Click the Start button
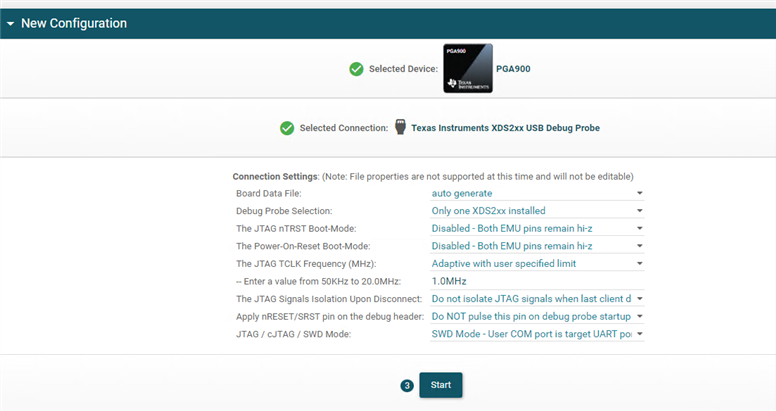The image size is (776, 411). click(441, 385)
